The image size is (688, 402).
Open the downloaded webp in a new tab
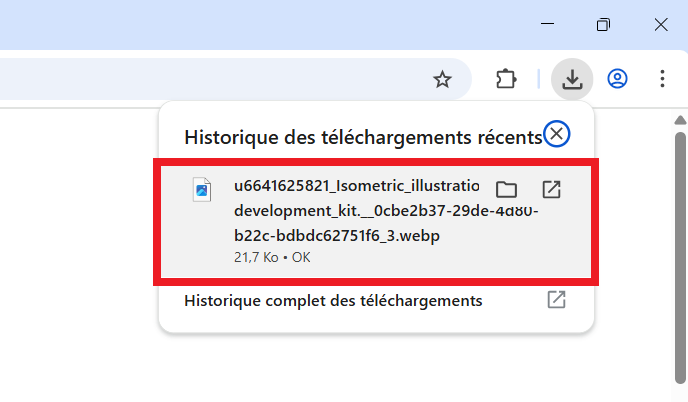(x=551, y=190)
